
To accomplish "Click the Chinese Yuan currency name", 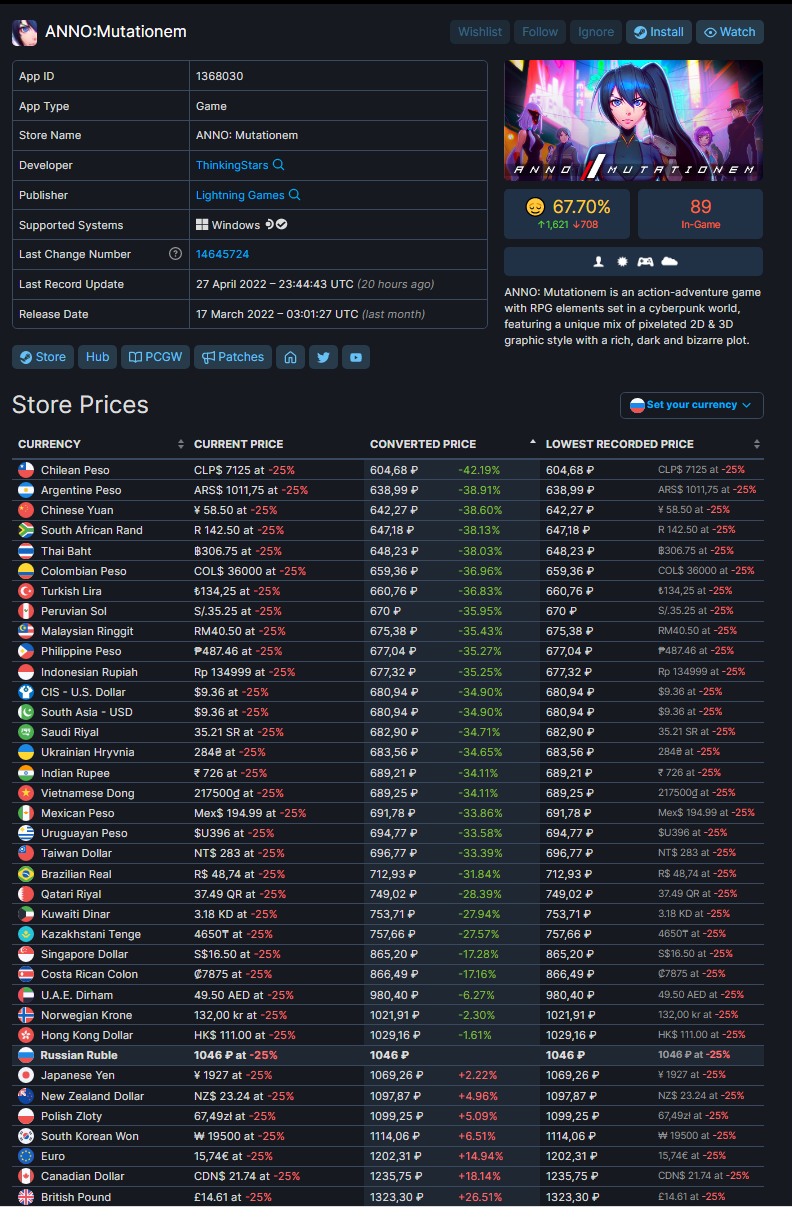I will 78,510.
